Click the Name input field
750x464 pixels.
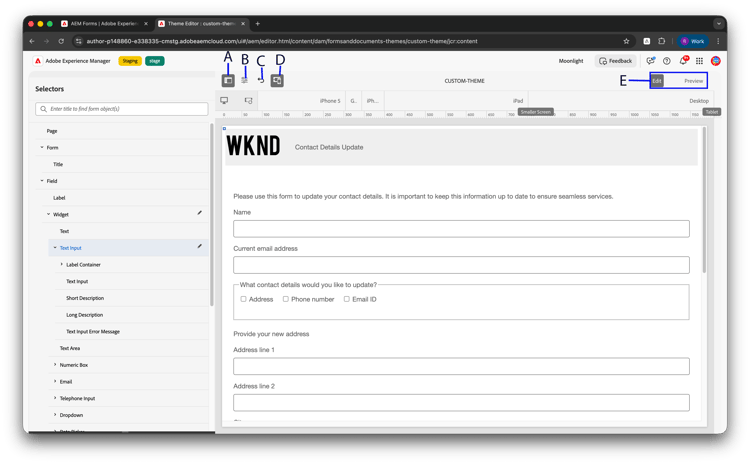point(461,229)
